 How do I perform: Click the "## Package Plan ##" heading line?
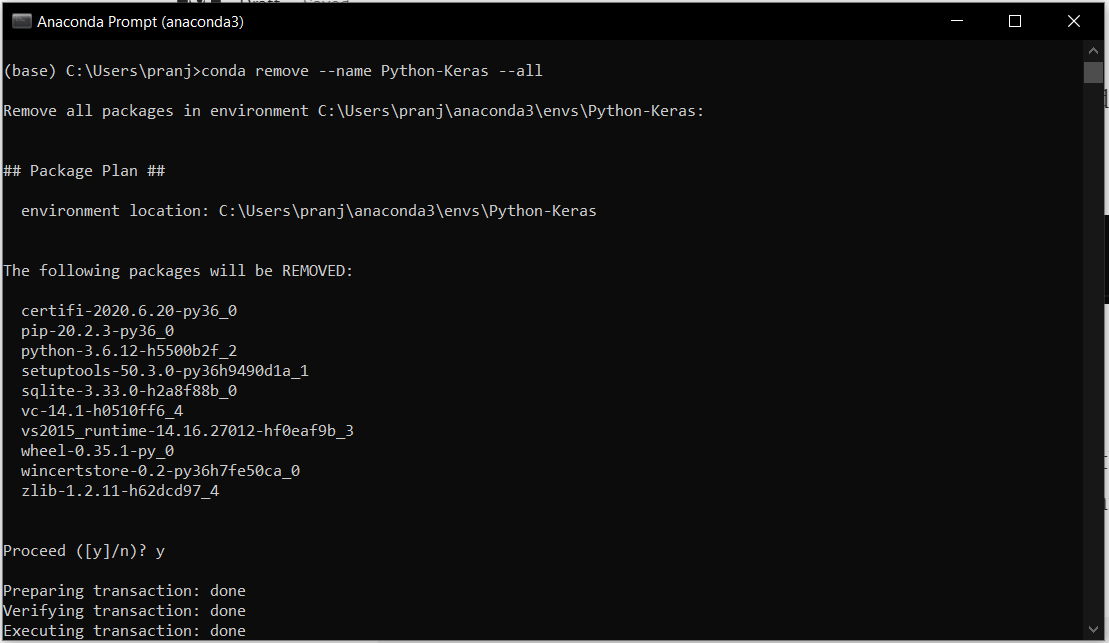[x=84, y=171]
